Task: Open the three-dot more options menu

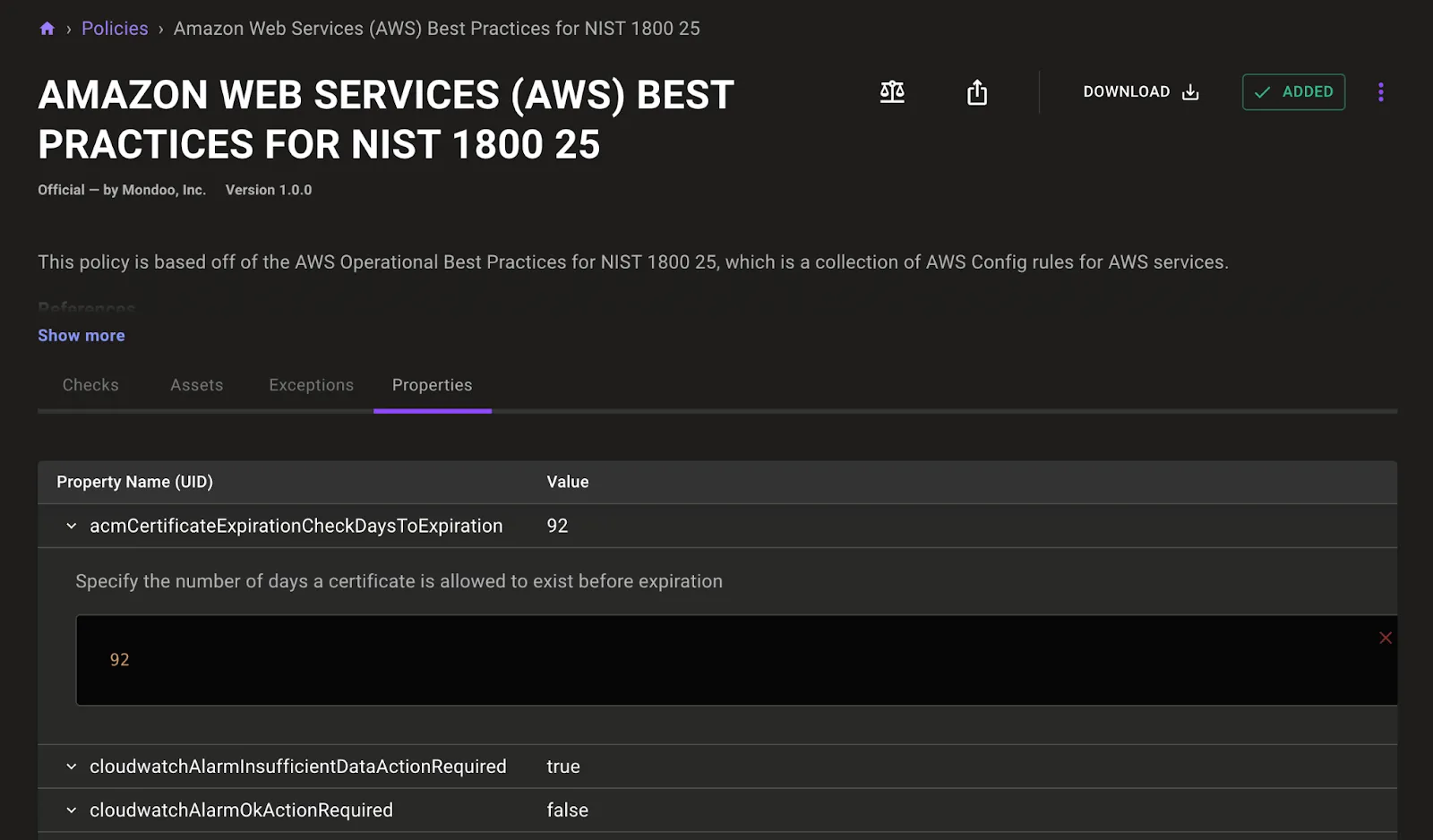Action: [x=1381, y=92]
